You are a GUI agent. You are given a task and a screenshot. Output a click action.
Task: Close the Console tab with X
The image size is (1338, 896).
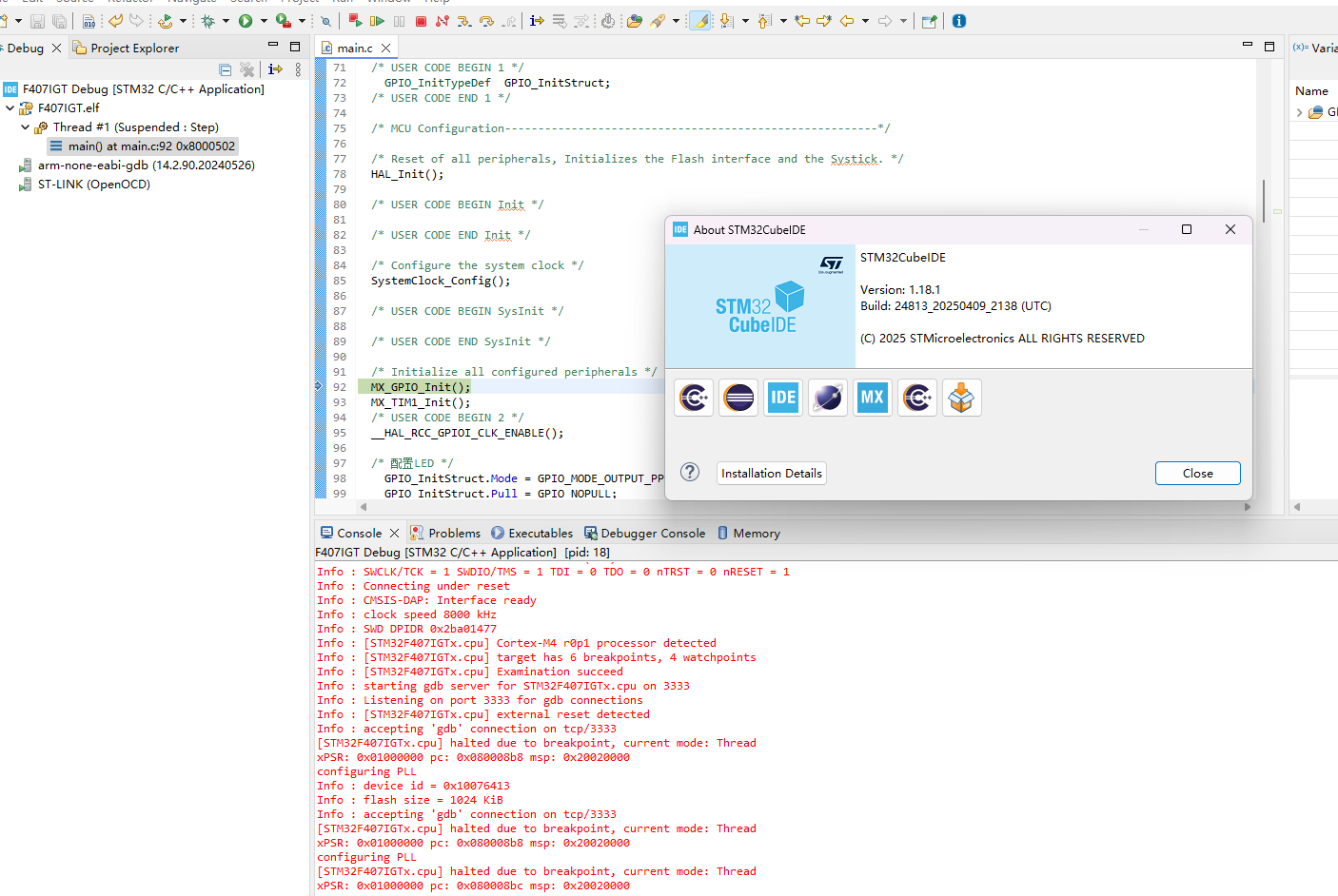pyautogui.click(x=395, y=533)
